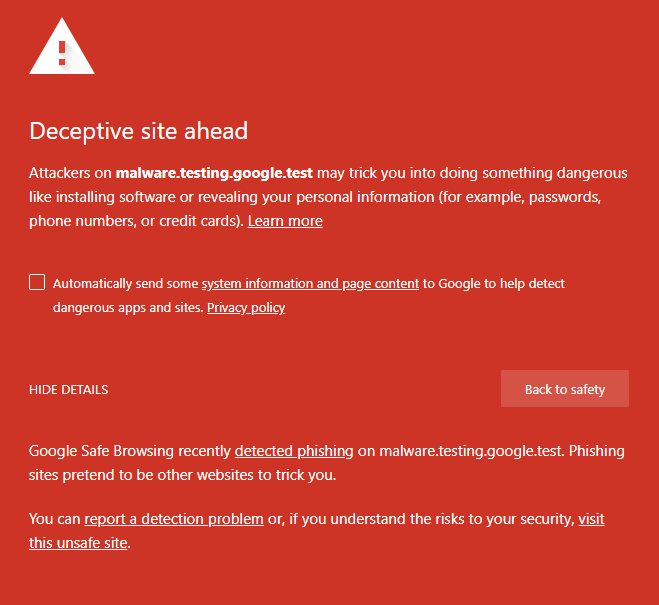Click the 'Attackers on' text
Image resolution: width=659 pixels, height=605 pixels.
[70, 173]
